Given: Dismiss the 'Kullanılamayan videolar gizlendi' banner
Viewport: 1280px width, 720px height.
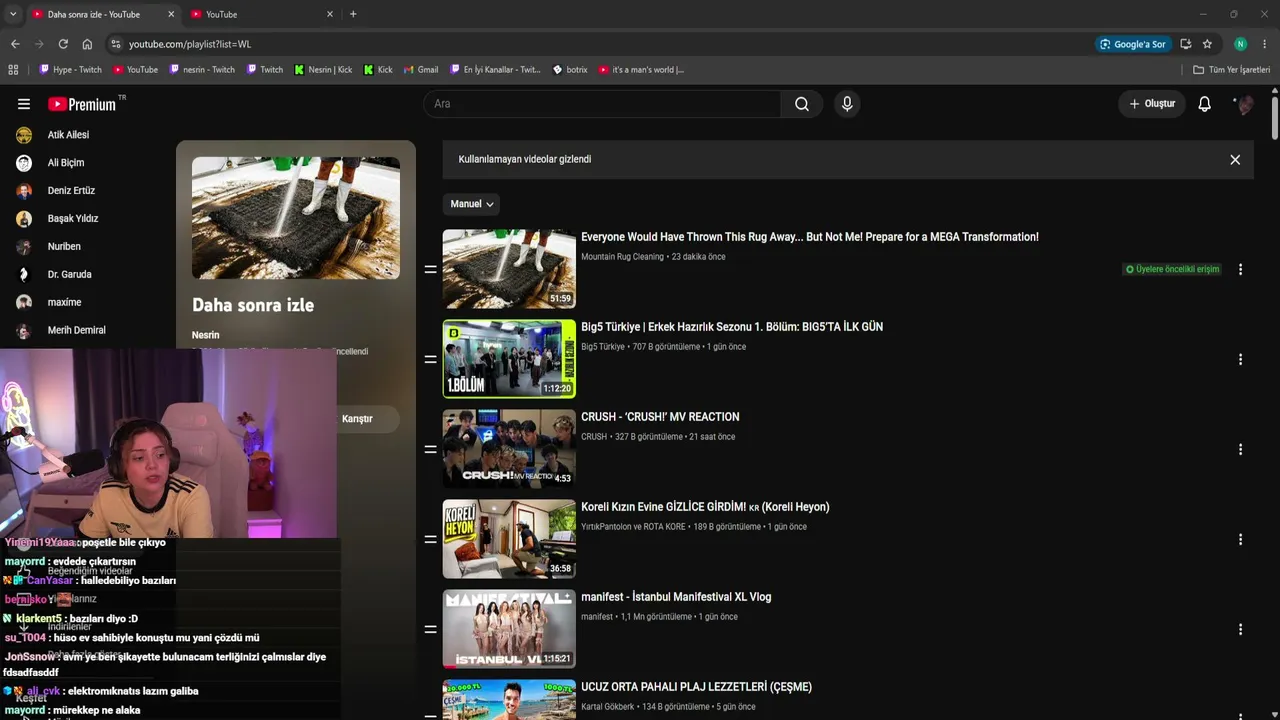Looking at the screenshot, I should coord(1235,160).
